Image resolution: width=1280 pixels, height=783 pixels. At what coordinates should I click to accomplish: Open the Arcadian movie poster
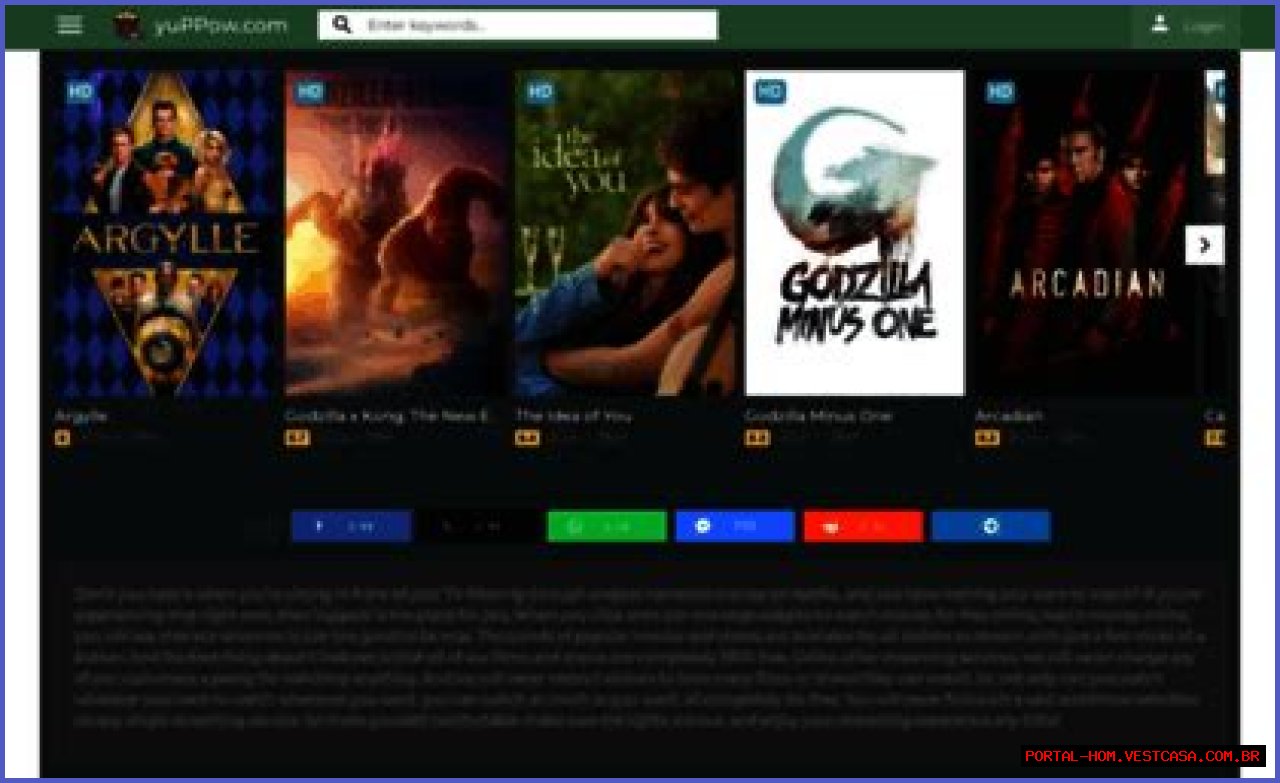[1085, 233]
